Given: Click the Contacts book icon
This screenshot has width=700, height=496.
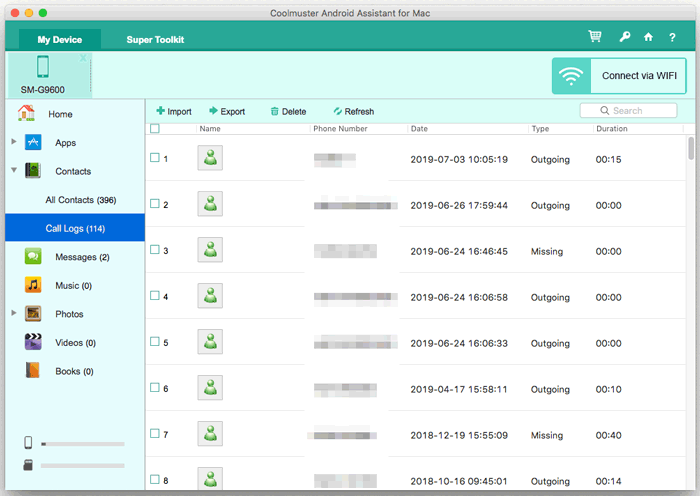Looking at the screenshot, I should click(x=33, y=171).
